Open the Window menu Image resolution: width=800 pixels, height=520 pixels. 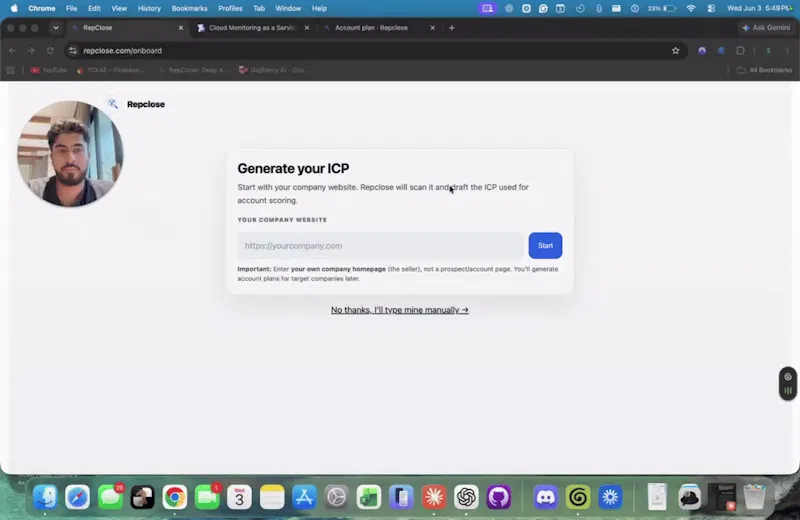[288, 8]
